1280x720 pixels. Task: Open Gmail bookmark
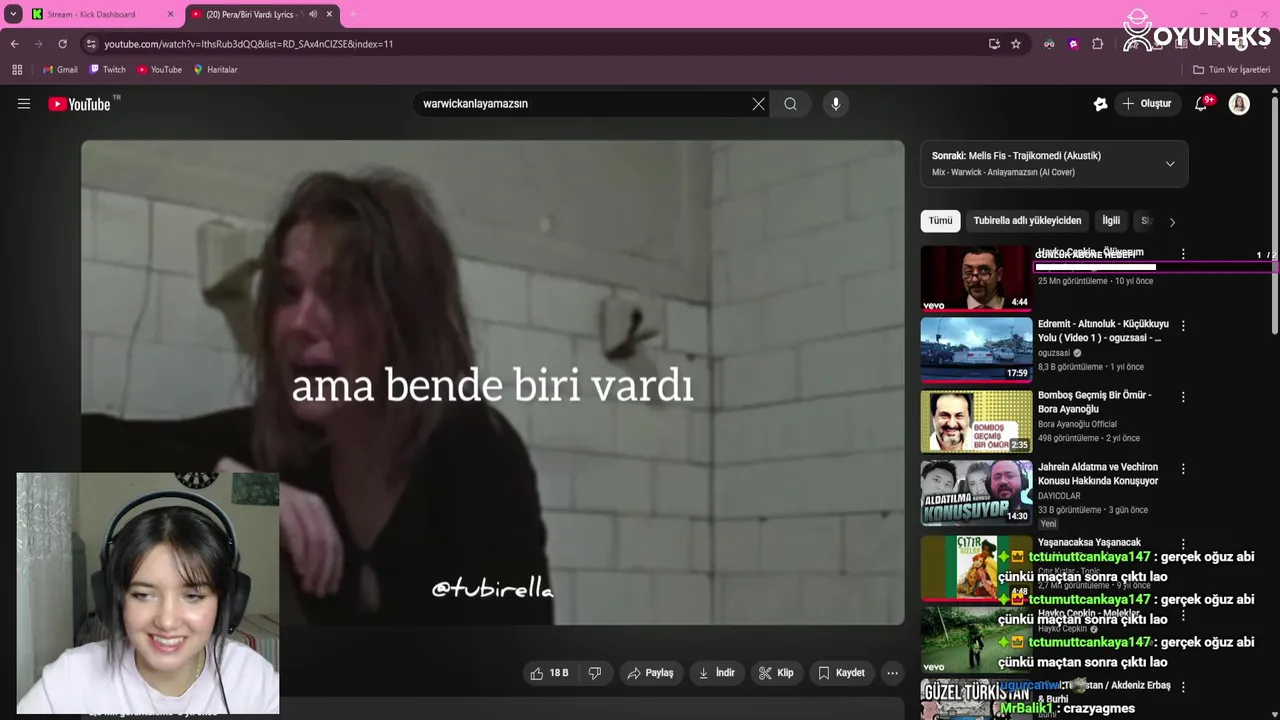pos(60,70)
